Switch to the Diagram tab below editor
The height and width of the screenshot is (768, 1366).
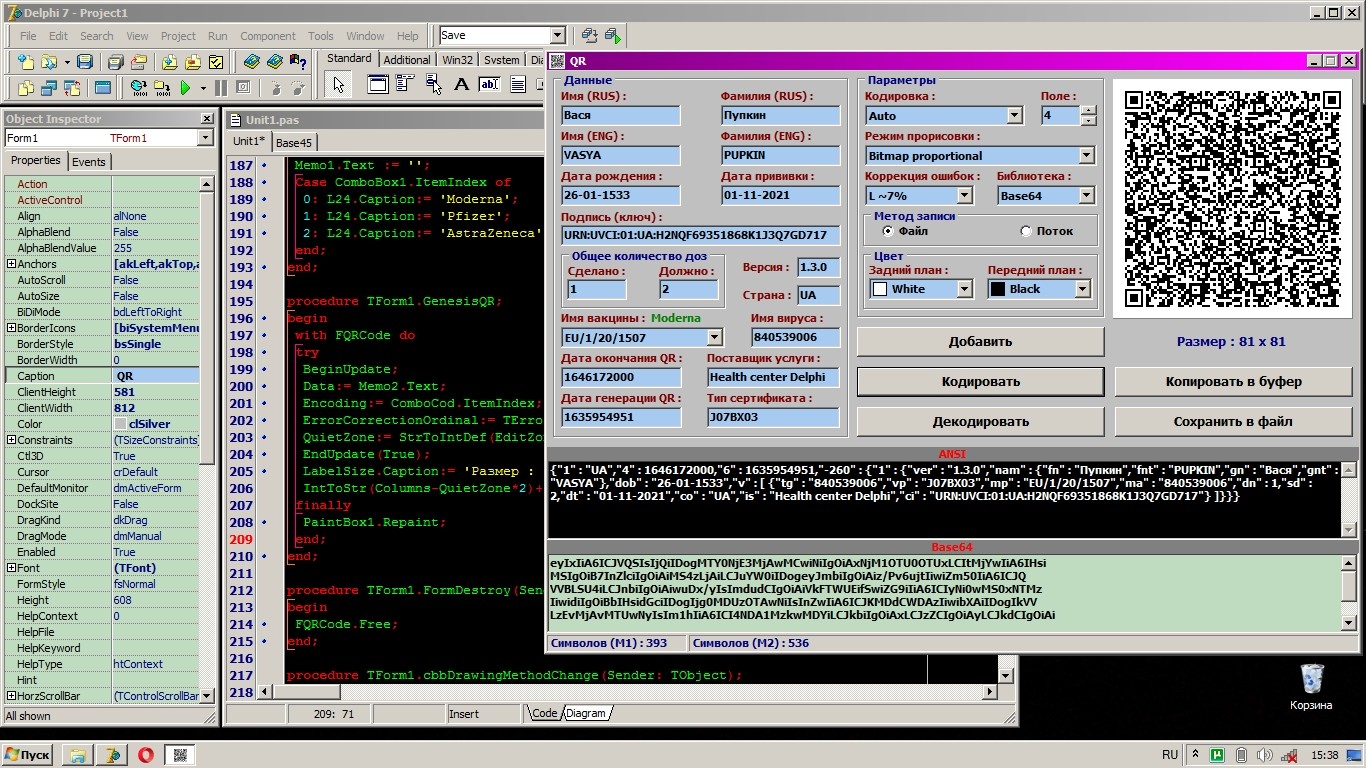pos(586,713)
